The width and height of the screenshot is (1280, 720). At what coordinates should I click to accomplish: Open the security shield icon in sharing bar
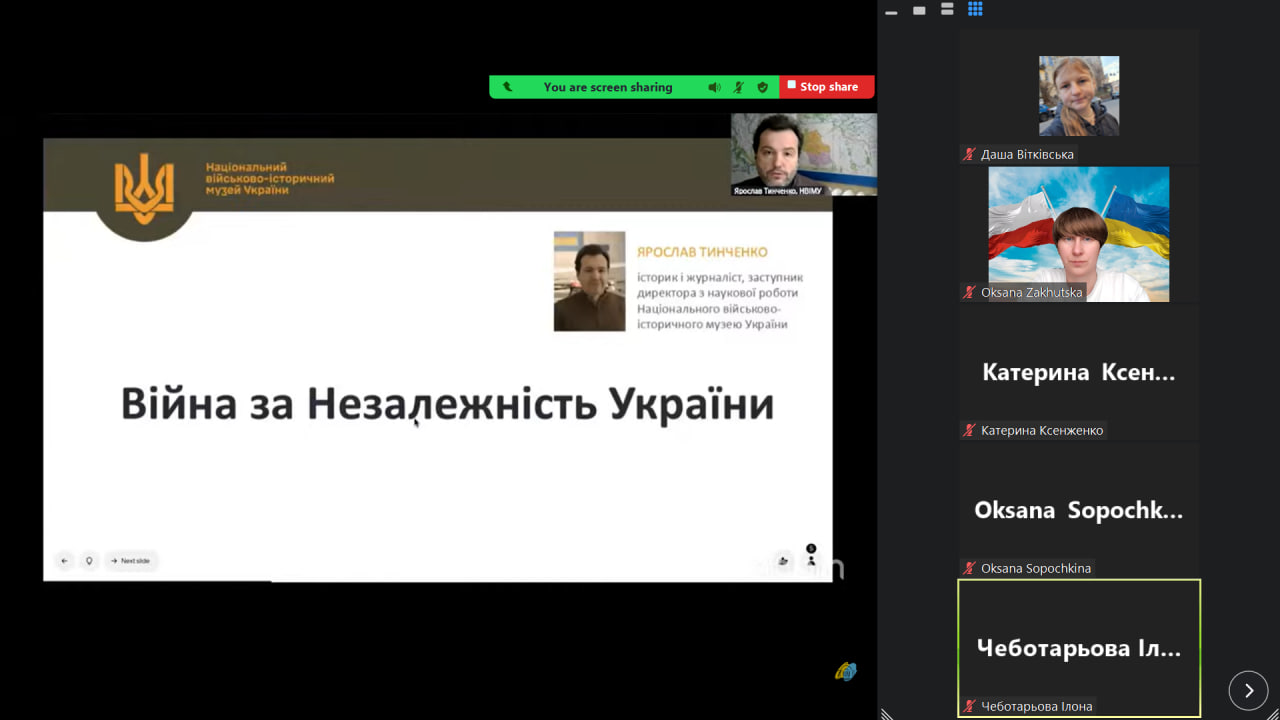pos(762,87)
